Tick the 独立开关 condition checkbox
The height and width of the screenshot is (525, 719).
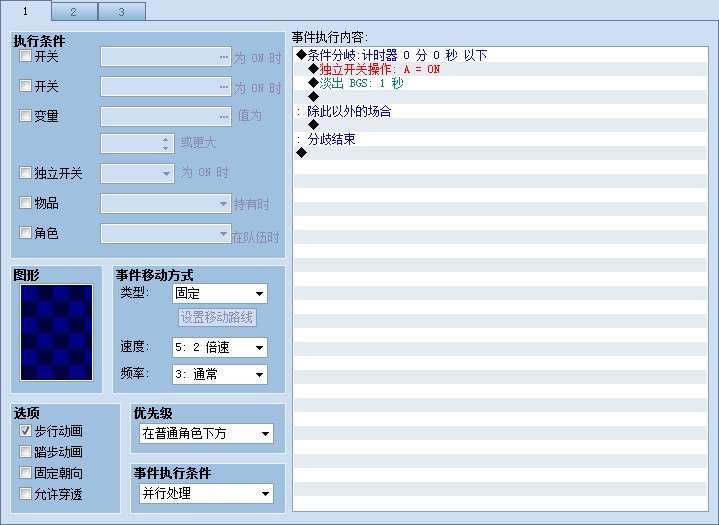coord(25,173)
